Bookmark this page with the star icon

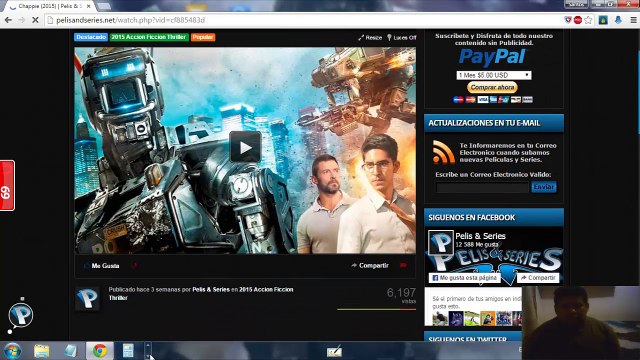[x=588, y=20]
